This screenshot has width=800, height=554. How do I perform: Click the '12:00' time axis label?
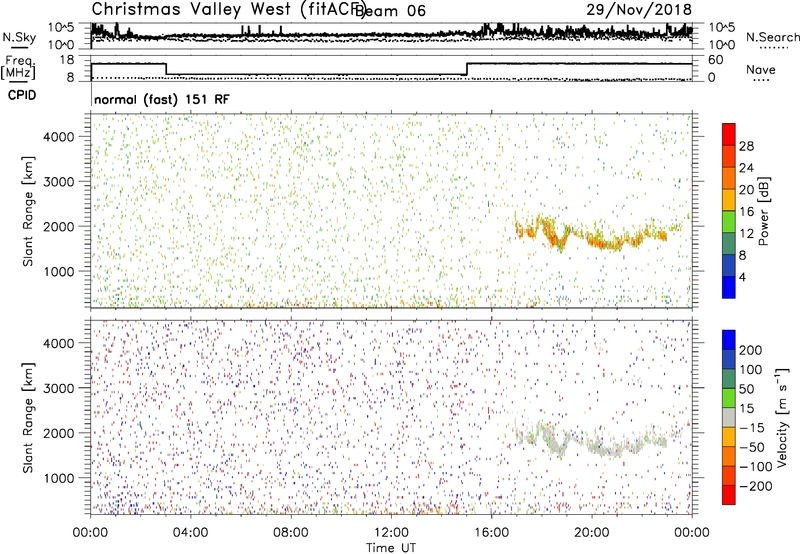coord(391,533)
